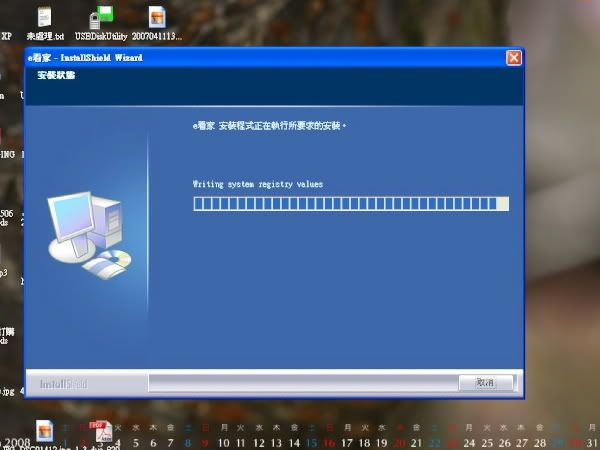Click the computer and CD illustration
600x450 pixels.
(x=89, y=235)
